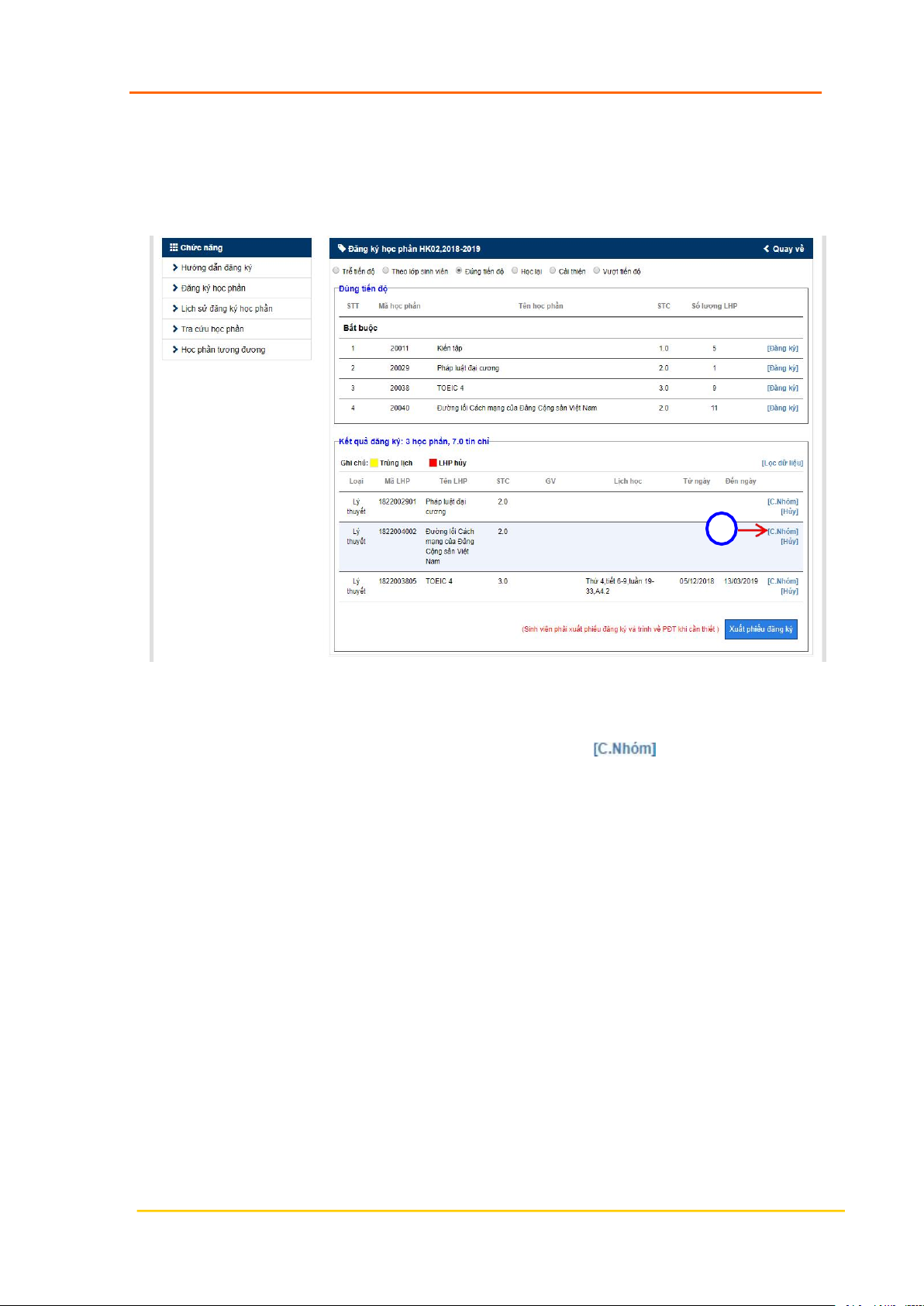
Task: Click C.Nhóm link for class 1822004002
Action: [783, 532]
